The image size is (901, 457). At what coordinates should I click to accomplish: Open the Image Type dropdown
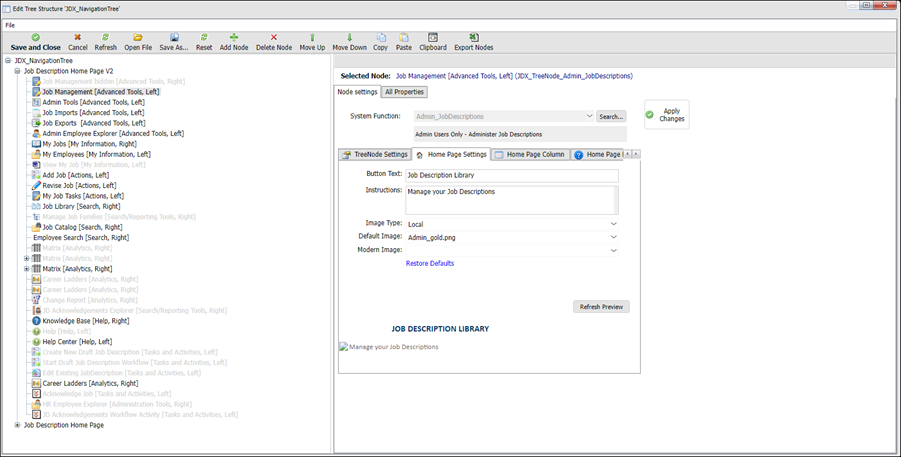pos(613,224)
